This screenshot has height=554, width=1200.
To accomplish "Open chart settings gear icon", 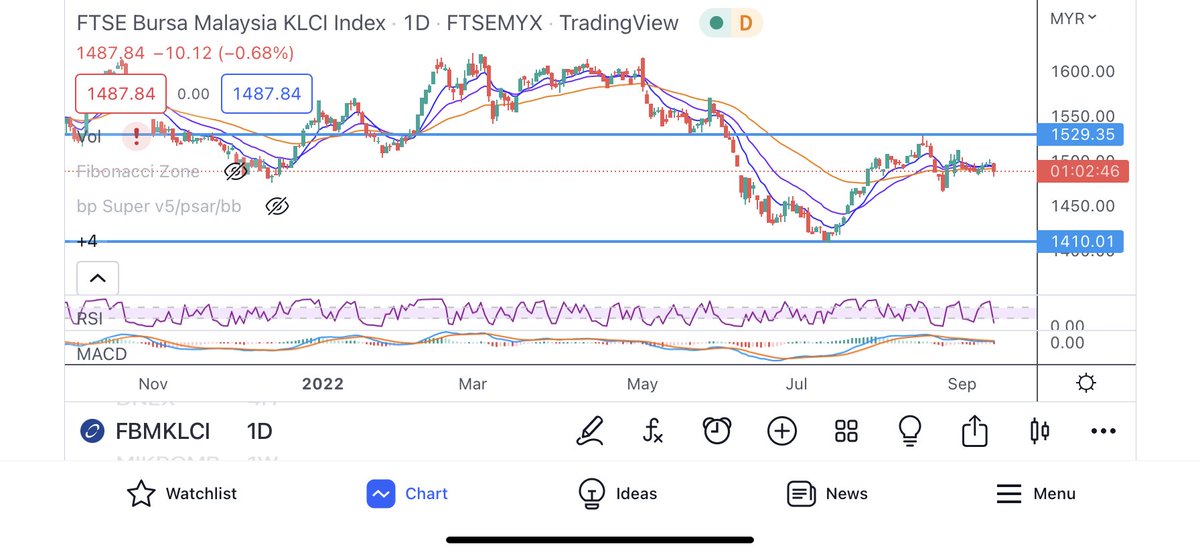I will tap(1086, 383).
